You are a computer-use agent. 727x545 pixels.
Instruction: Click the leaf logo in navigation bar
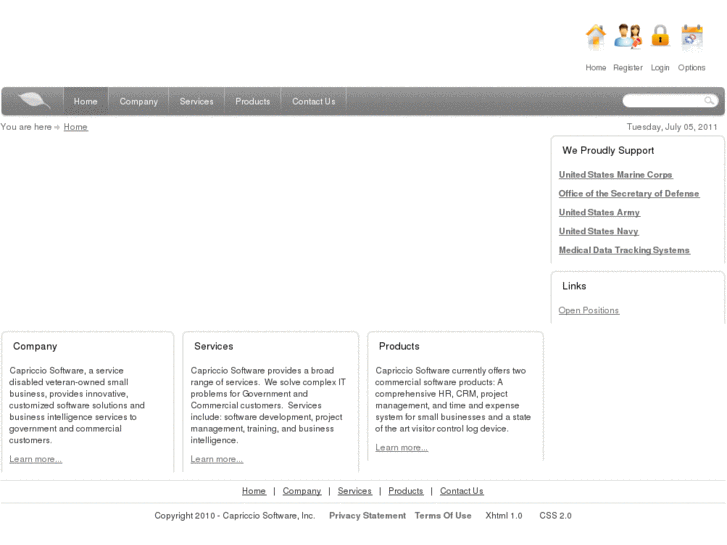[x=33, y=100]
